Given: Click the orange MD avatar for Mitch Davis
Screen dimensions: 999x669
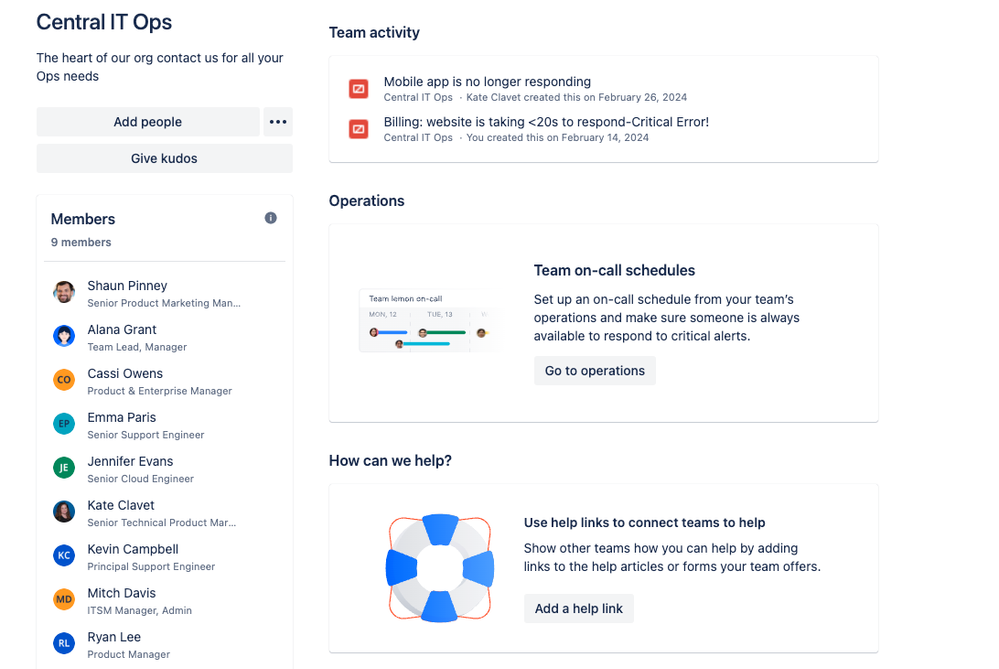Looking at the screenshot, I should pos(64,600).
